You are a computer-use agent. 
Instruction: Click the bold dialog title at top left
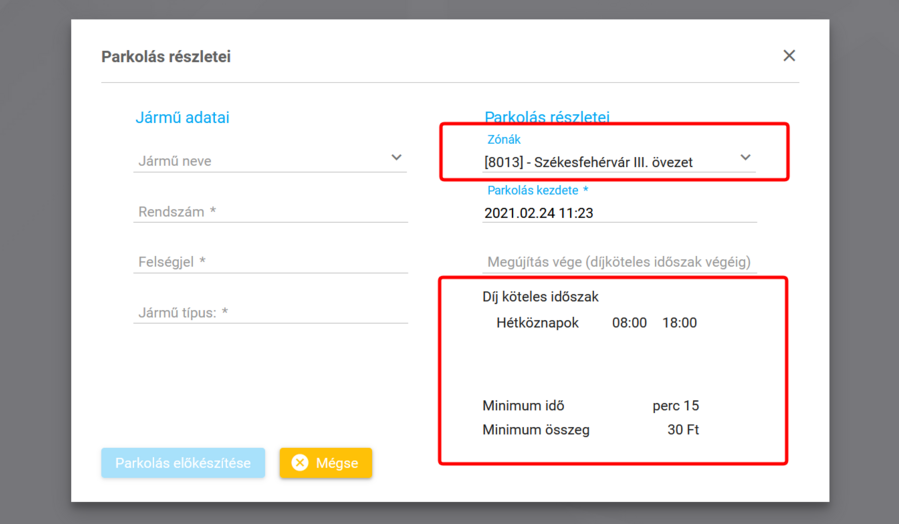166,57
